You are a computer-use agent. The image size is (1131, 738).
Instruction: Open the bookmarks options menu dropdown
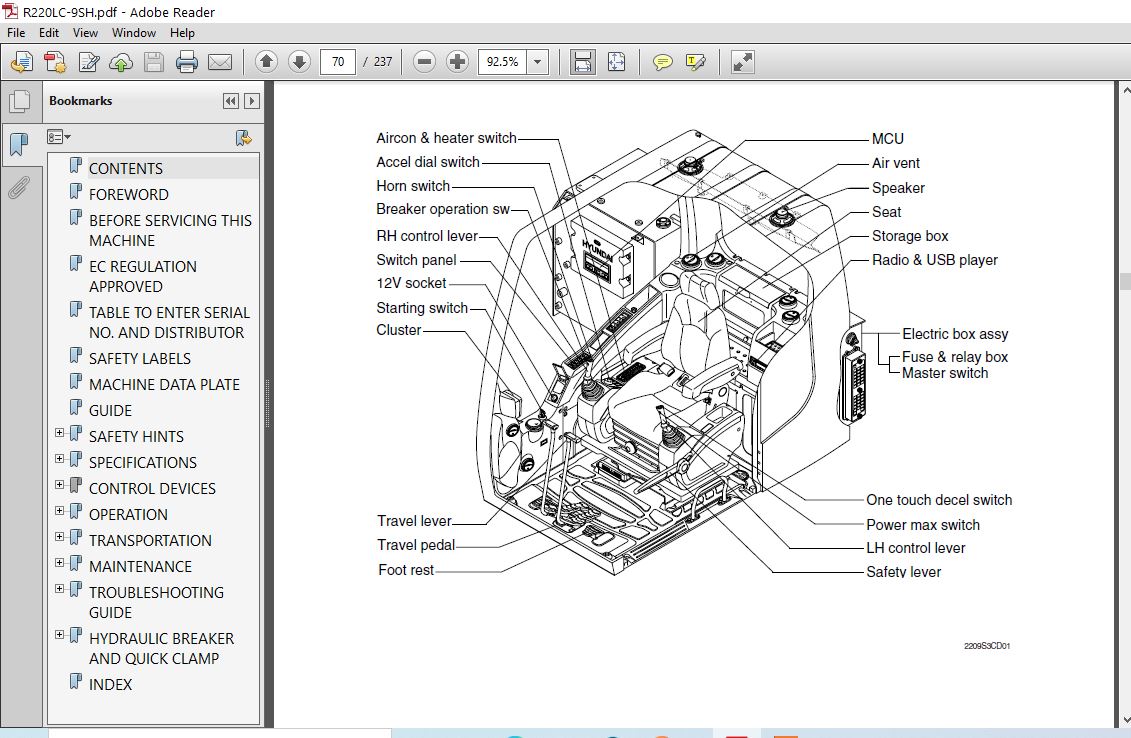pos(59,137)
